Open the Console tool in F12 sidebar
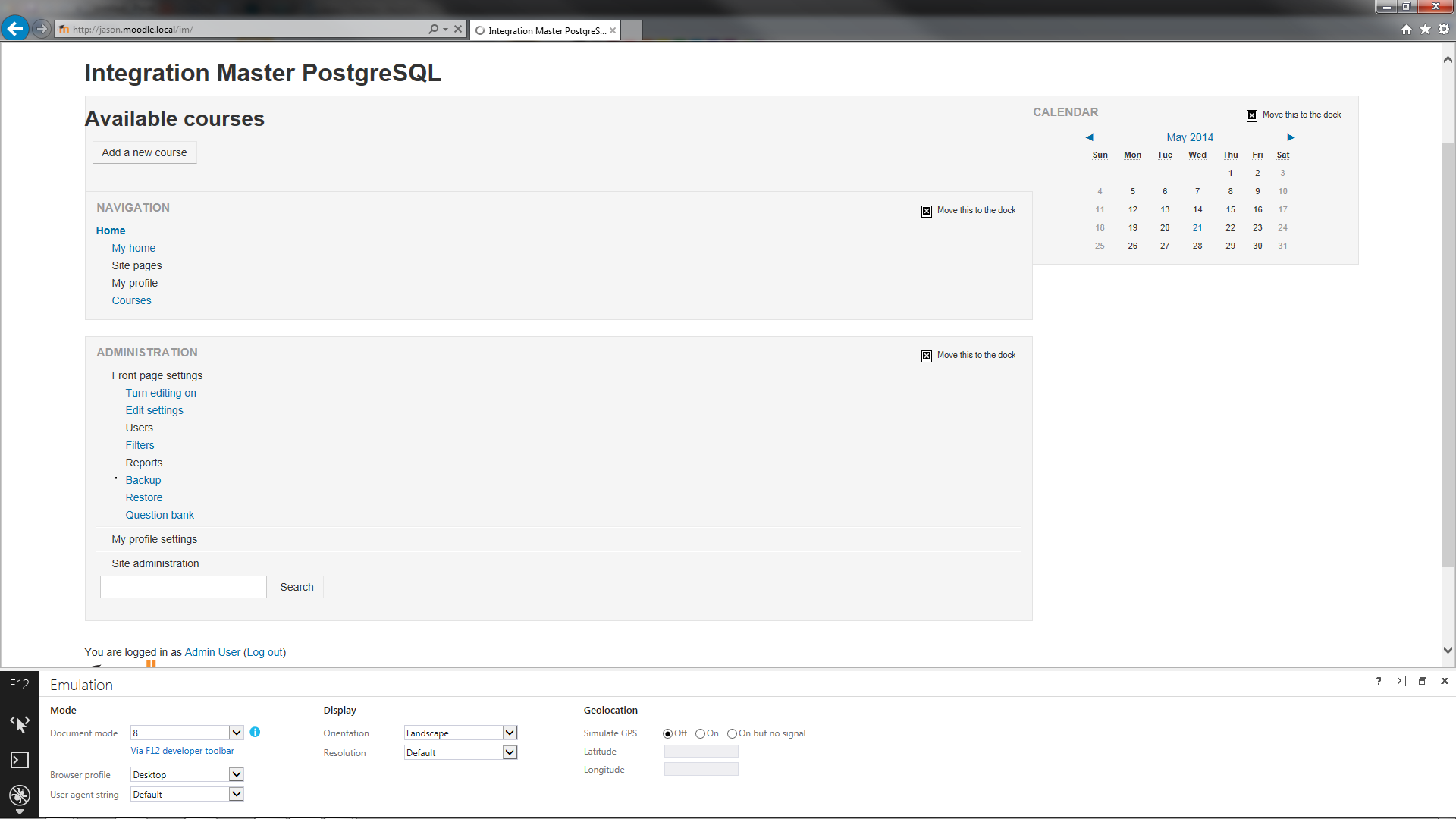Viewport: 1456px width, 819px height. (x=20, y=760)
